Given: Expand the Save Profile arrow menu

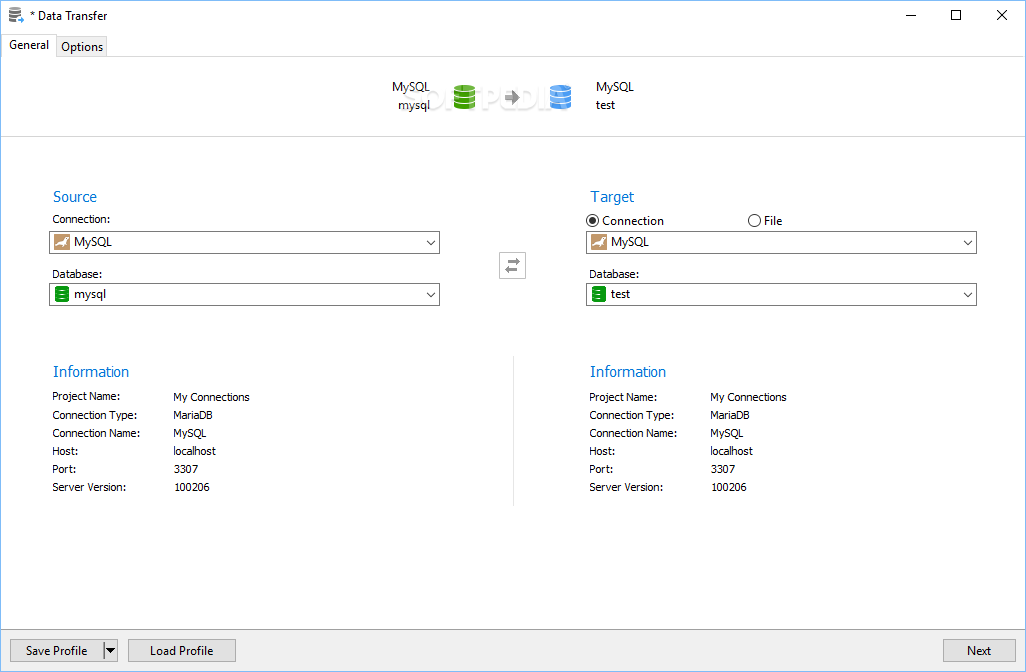Looking at the screenshot, I should pos(111,650).
